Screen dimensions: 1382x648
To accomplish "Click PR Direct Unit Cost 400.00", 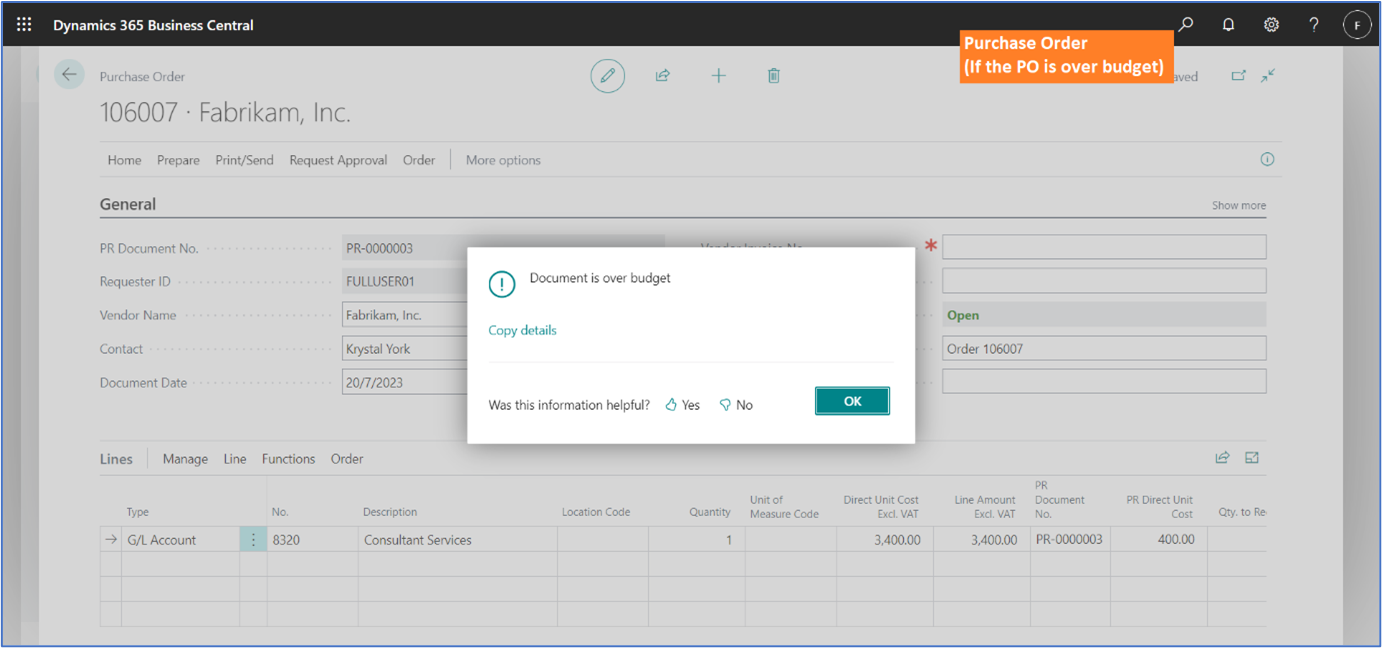I will pyautogui.click(x=1158, y=540).
